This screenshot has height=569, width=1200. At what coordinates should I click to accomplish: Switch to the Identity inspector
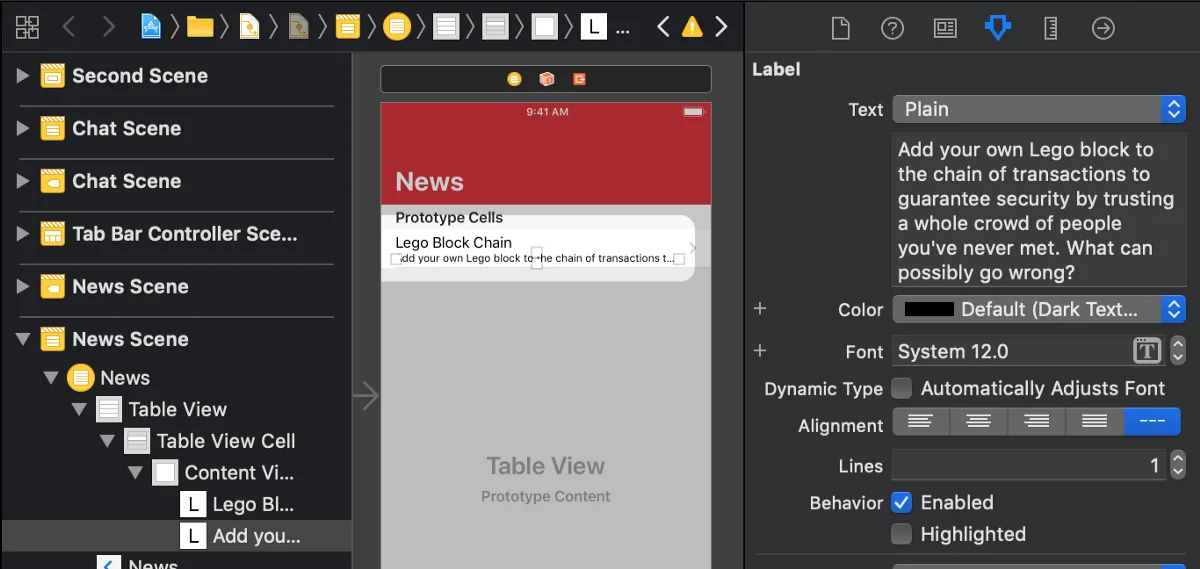click(x=945, y=28)
